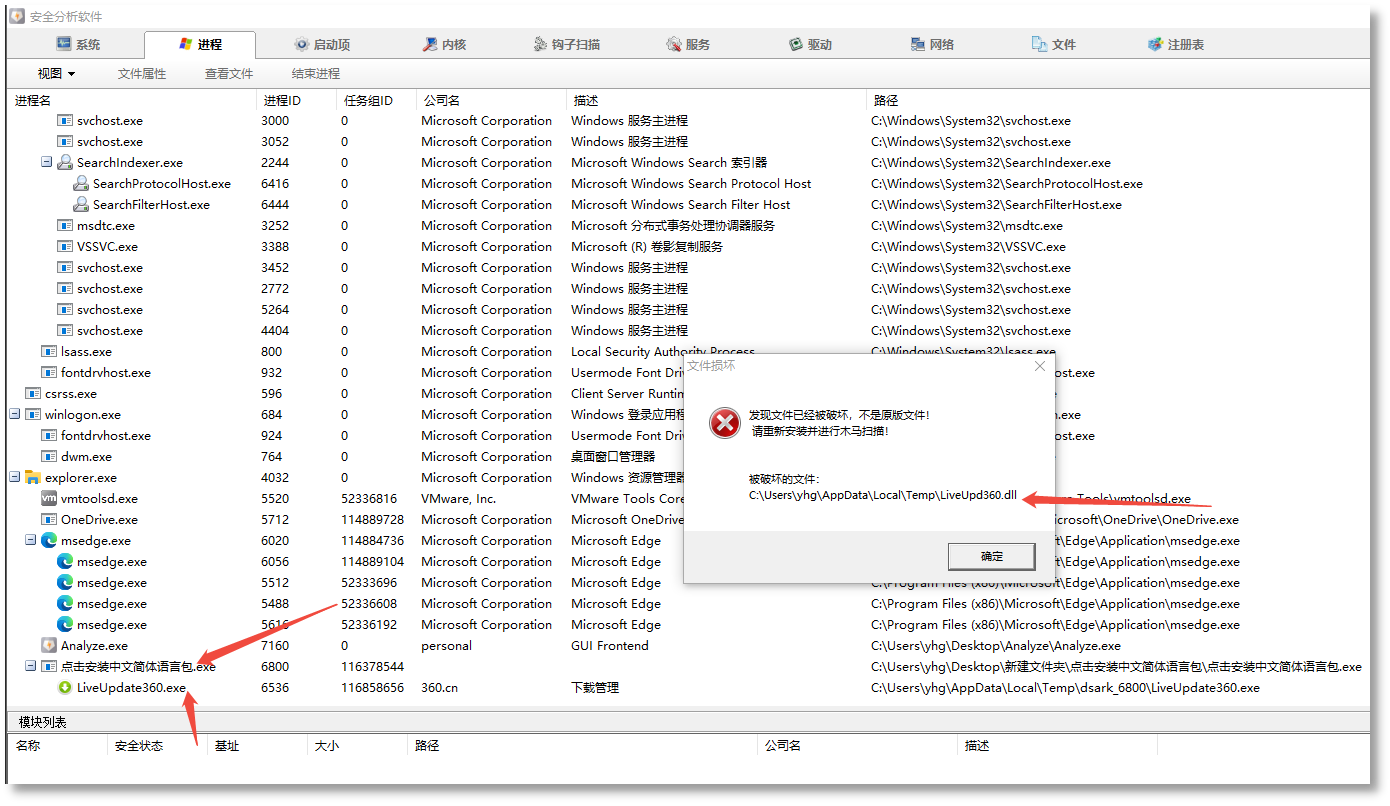
Task: Close the 文件损坏 dialog with X
Action: point(1040,366)
